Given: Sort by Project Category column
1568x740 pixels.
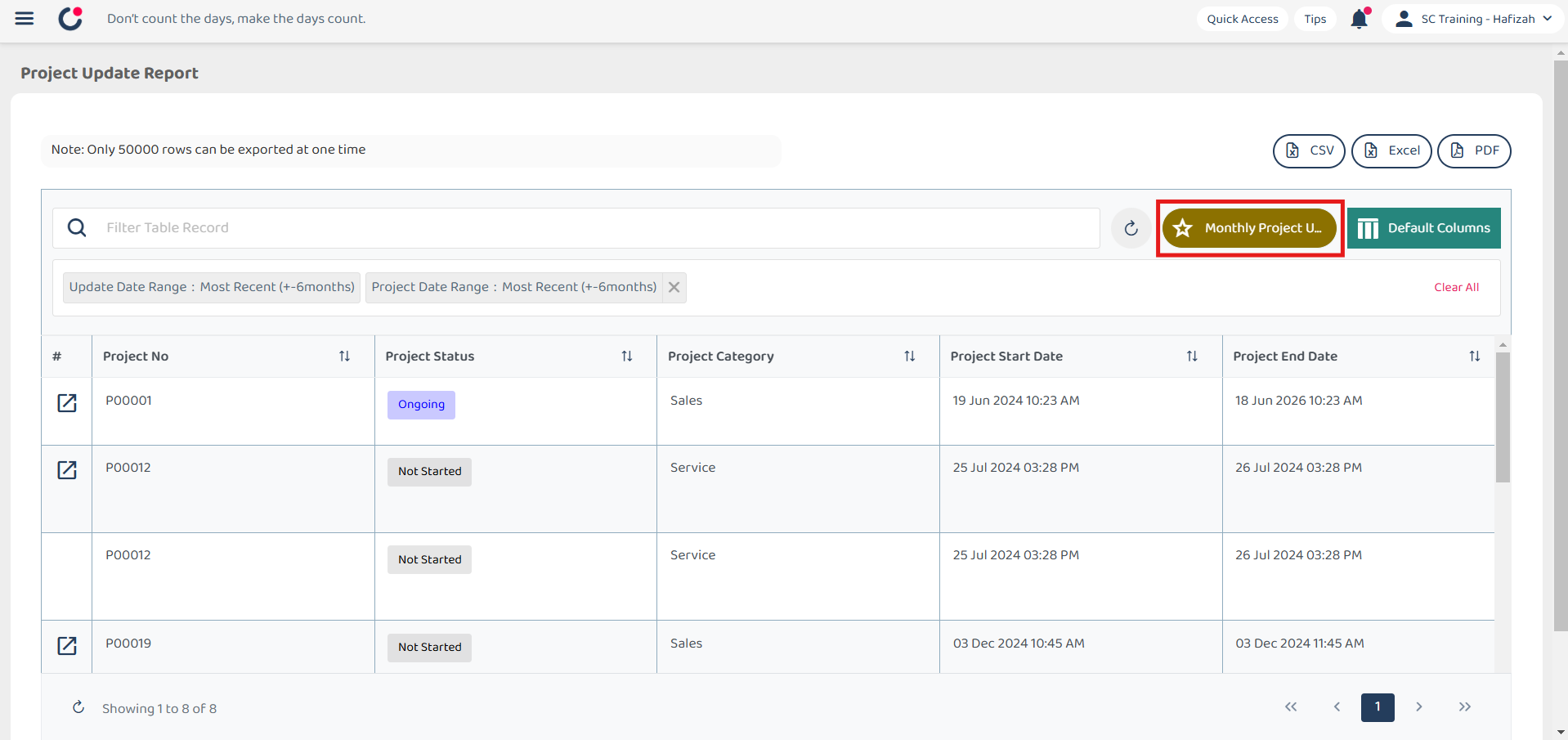Looking at the screenshot, I should [x=910, y=357].
